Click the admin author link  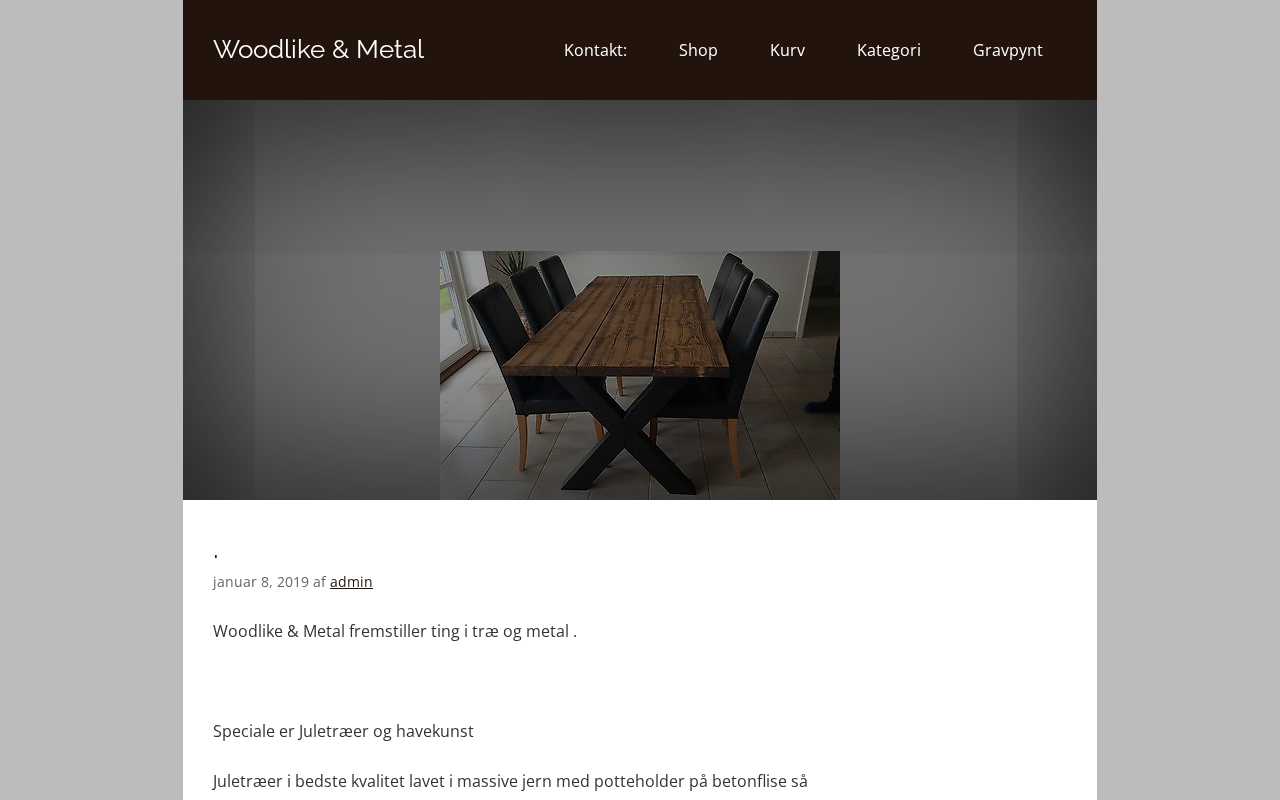(x=351, y=582)
